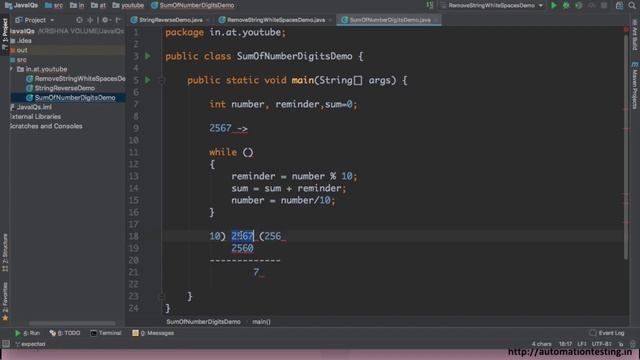This screenshot has width=640, height=360.
Task: Open StringReverseDemo in project tree
Action: click(60, 88)
